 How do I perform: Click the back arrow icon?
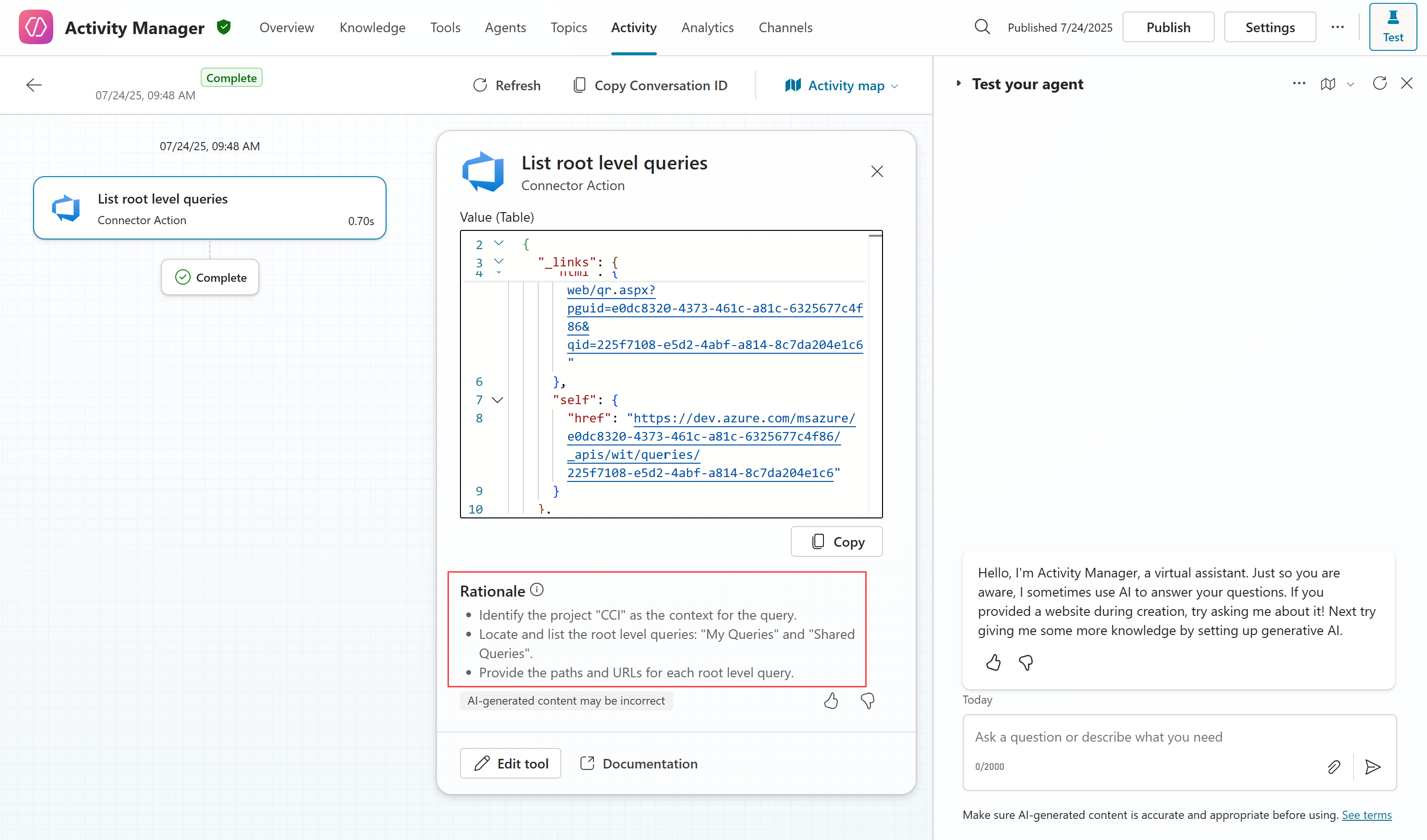tap(34, 85)
